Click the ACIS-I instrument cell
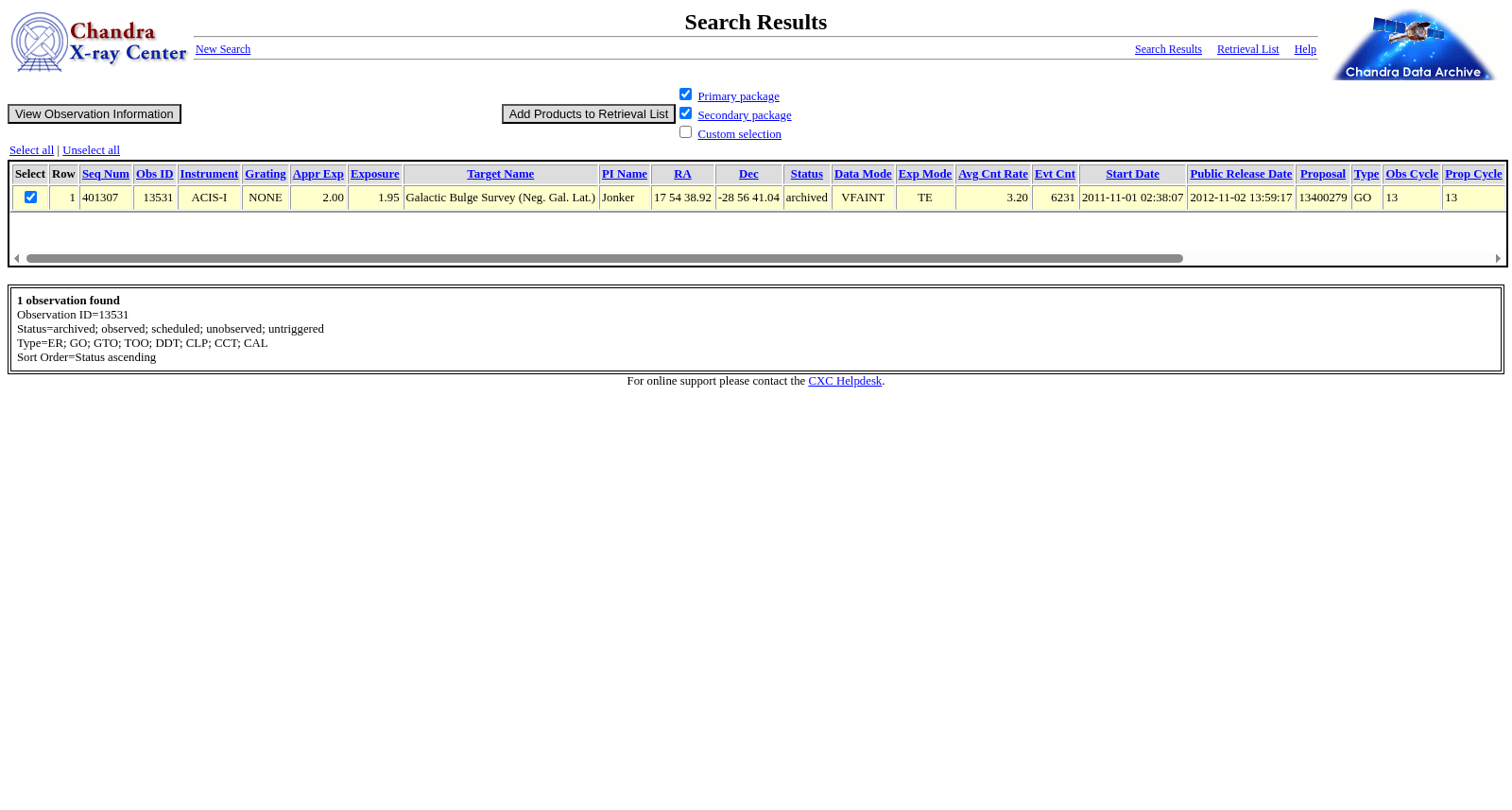This screenshot has width=1512, height=810. [x=209, y=198]
